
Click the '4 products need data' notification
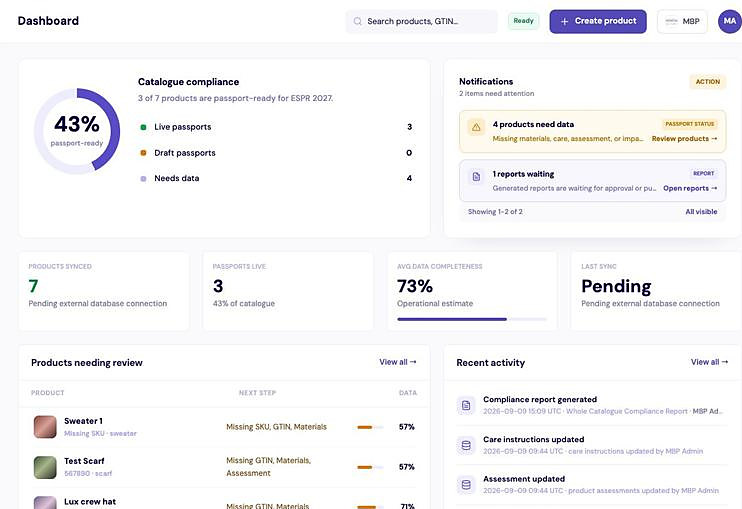click(x=592, y=132)
